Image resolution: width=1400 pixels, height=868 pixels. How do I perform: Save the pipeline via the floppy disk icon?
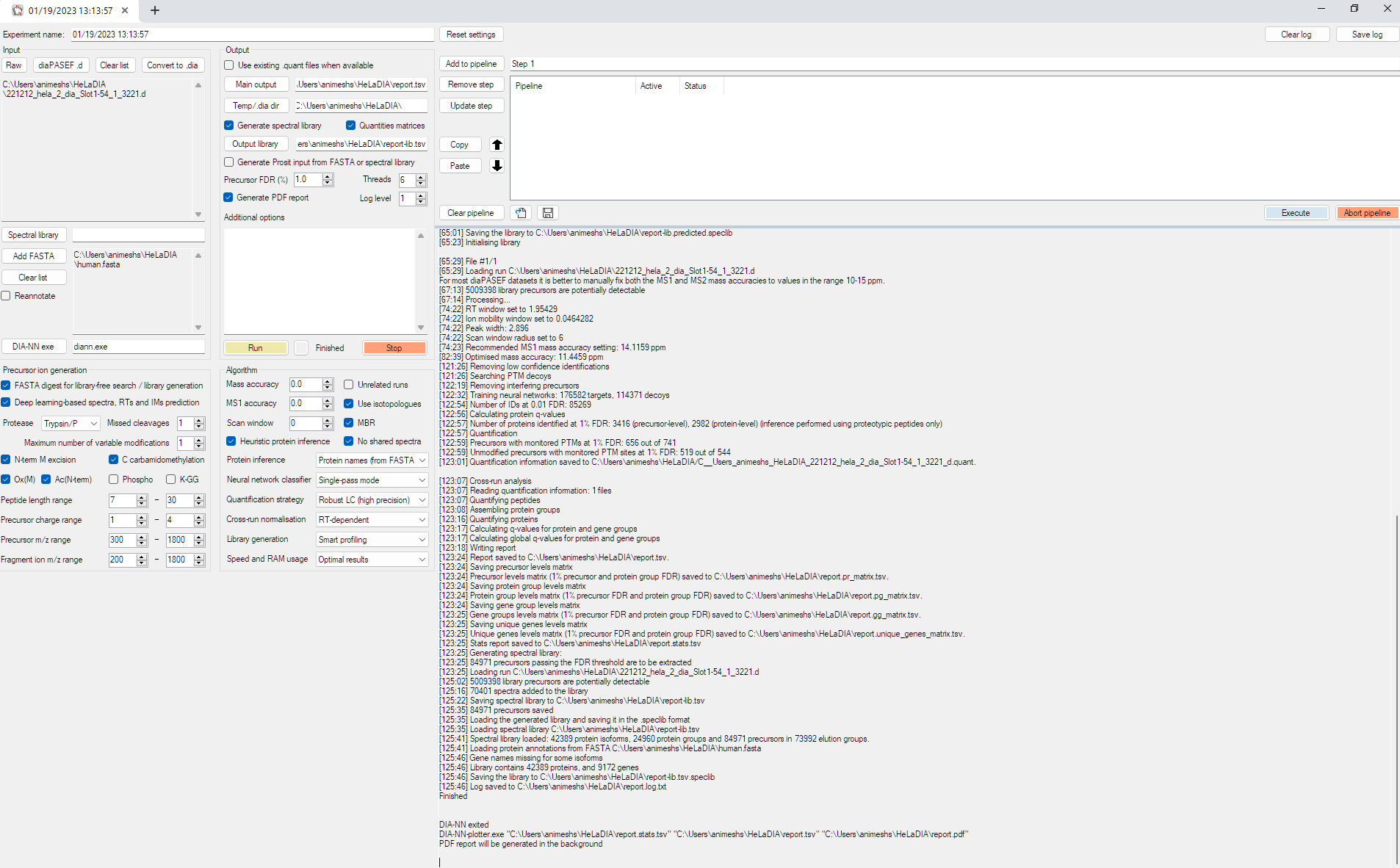click(546, 213)
